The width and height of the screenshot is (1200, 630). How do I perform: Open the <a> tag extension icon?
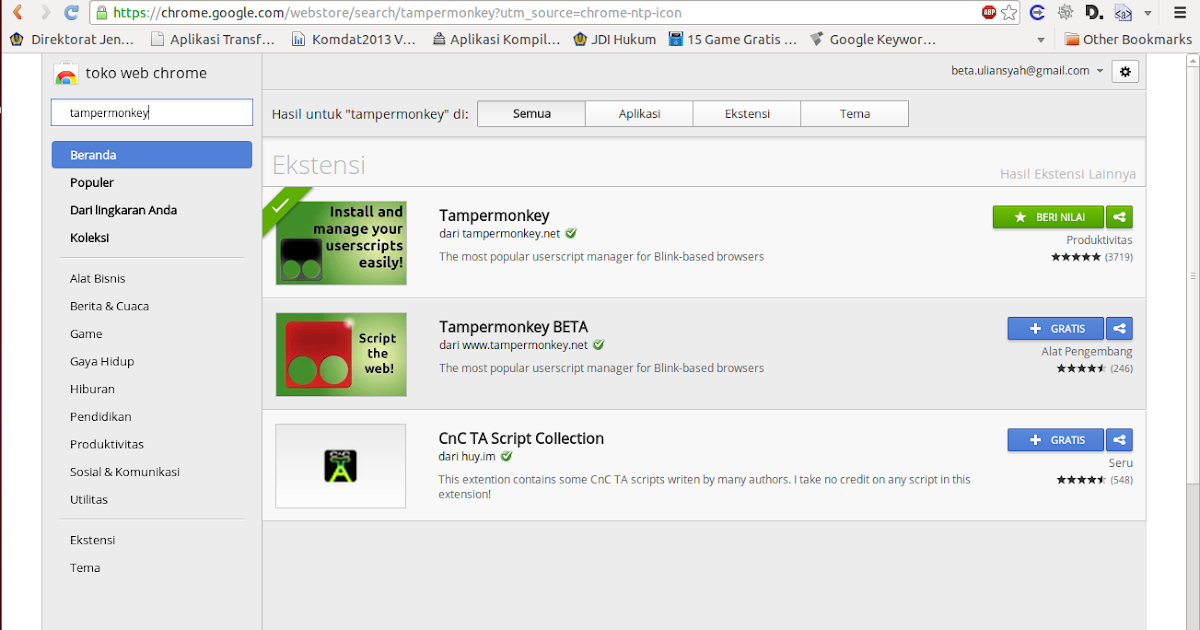(1123, 13)
